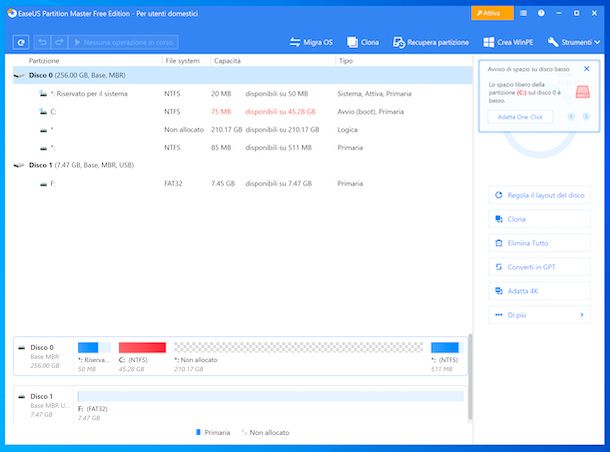Select the 'Riservato per il sistema' partition row
Viewport: 610px width, 452px height.
click(x=242, y=94)
